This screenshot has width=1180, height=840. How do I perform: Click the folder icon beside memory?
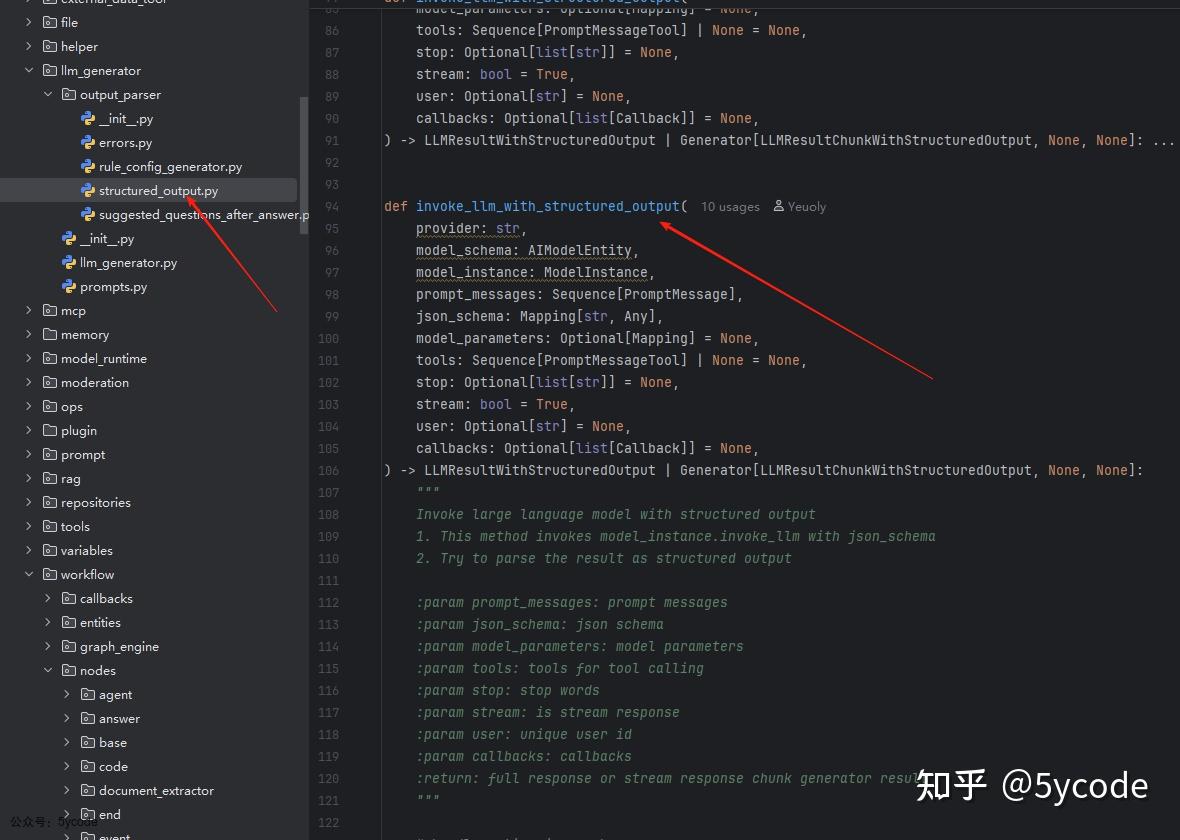(x=50, y=335)
